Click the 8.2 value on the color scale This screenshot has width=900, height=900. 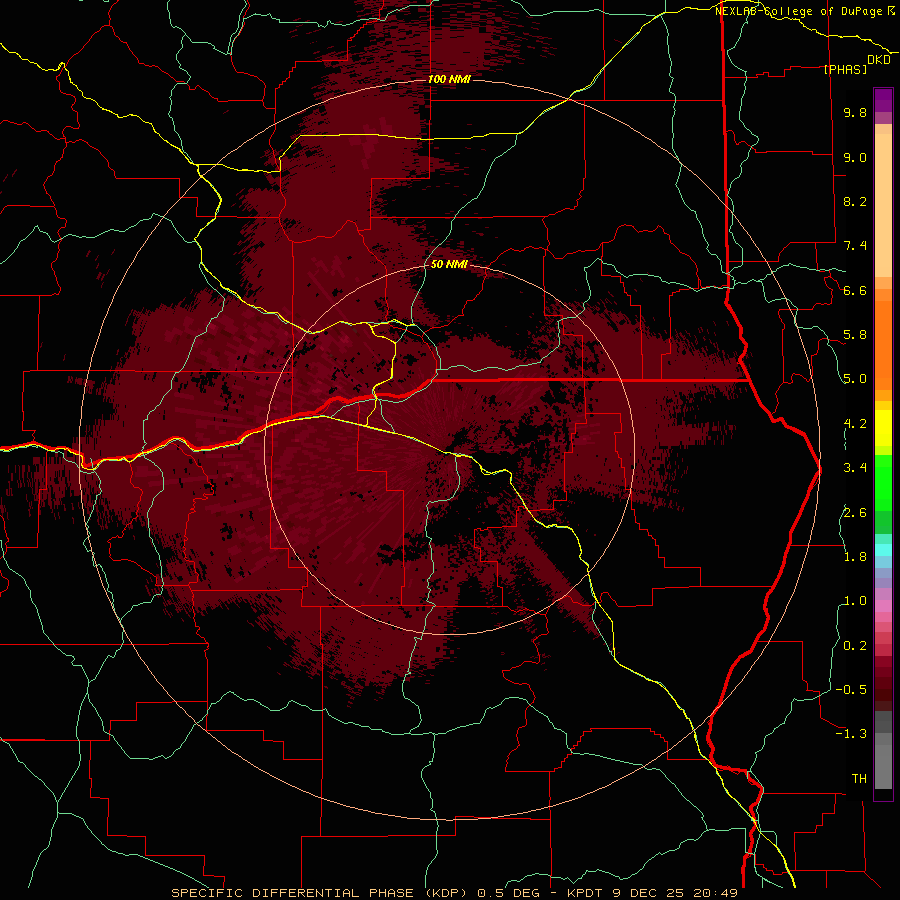855,201
